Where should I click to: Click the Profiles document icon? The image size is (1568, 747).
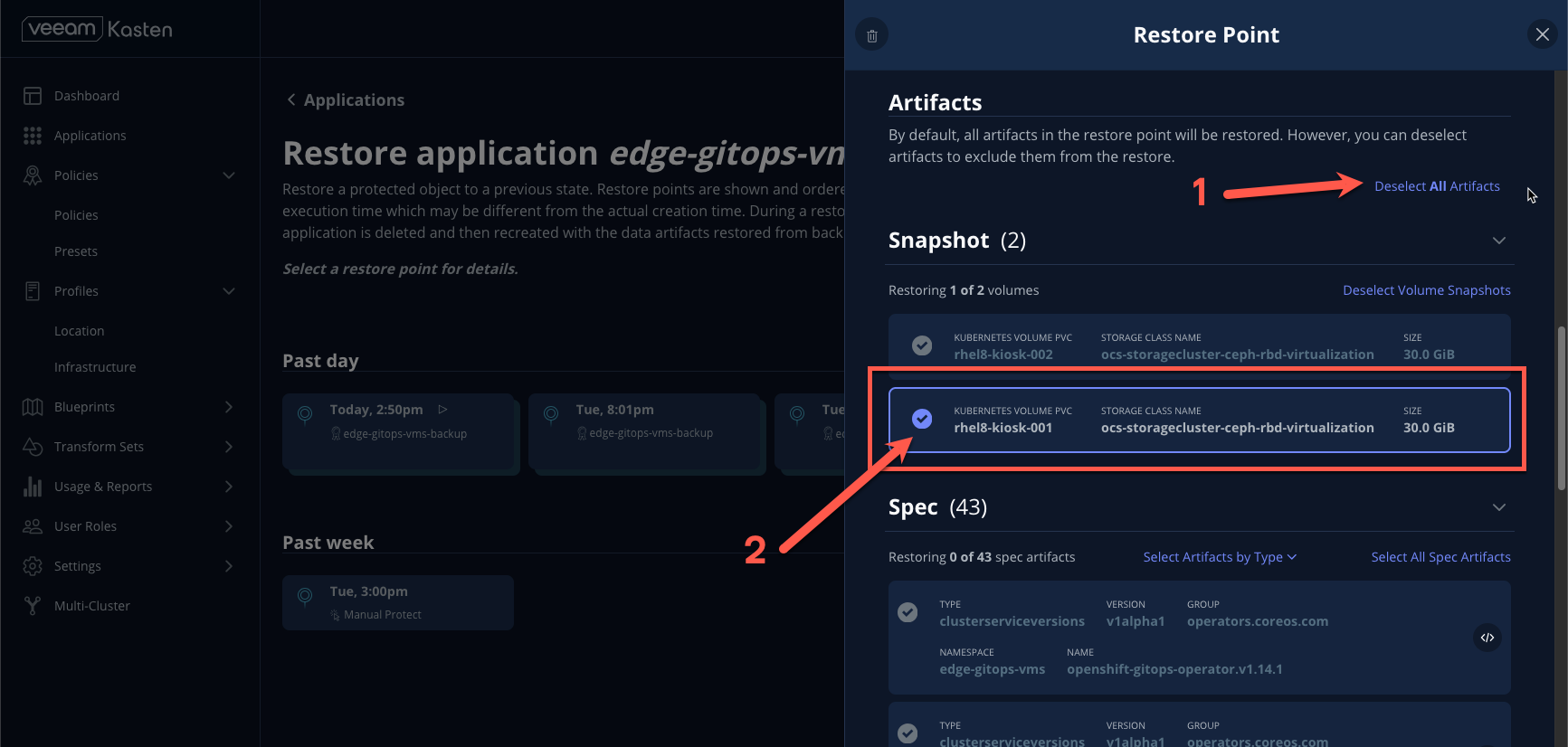(x=33, y=291)
